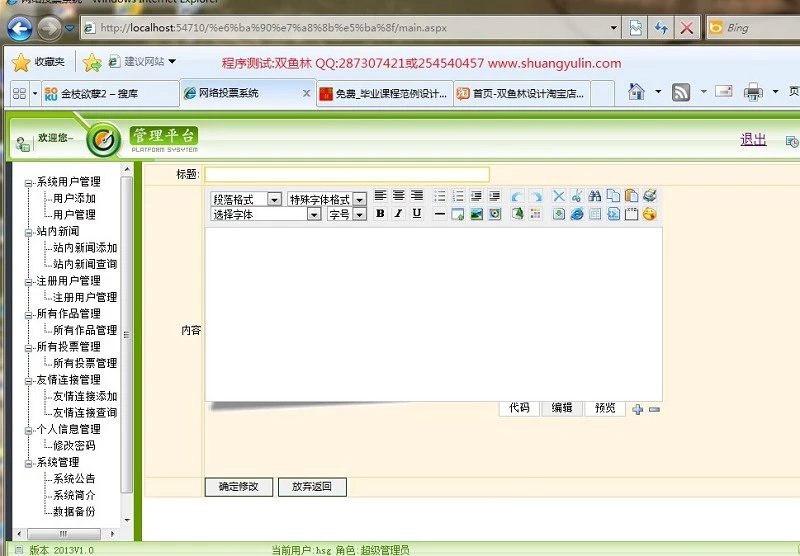Print editor content with printer icon
The image size is (800, 556).
(x=649, y=196)
